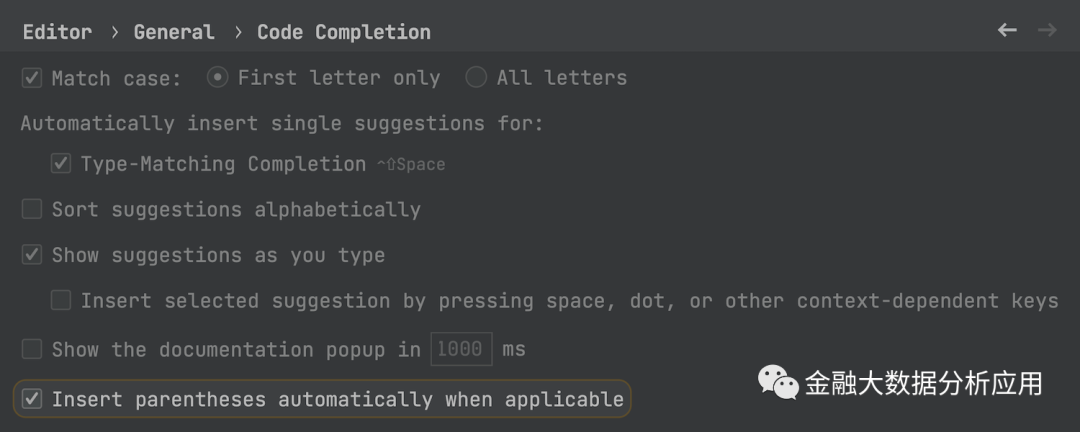
Task: Click the chevron before Code Completion
Action: 237,32
